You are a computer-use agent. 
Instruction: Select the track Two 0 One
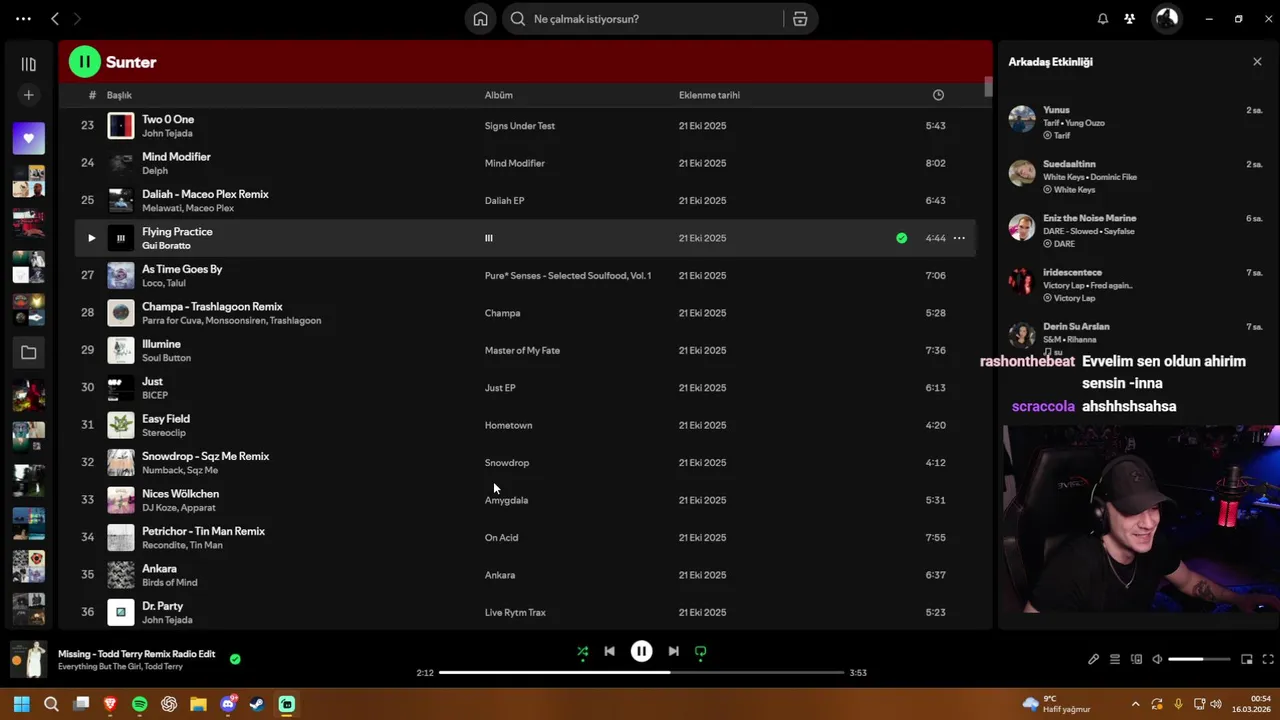pos(168,119)
